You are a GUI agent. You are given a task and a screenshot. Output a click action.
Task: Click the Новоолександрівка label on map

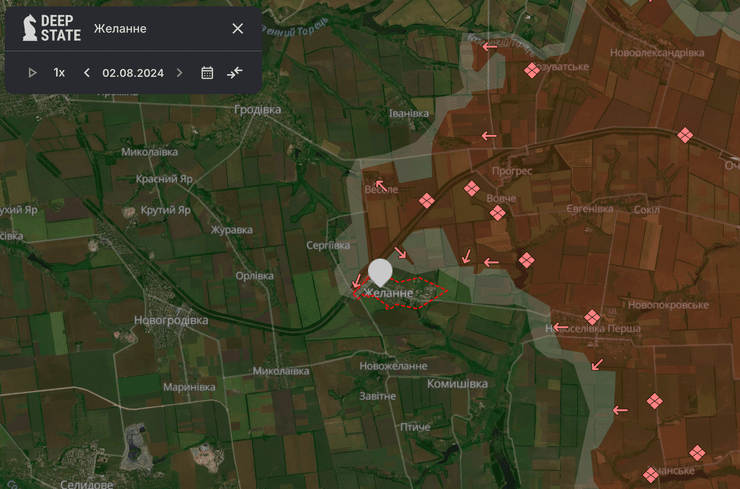(657, 52)
